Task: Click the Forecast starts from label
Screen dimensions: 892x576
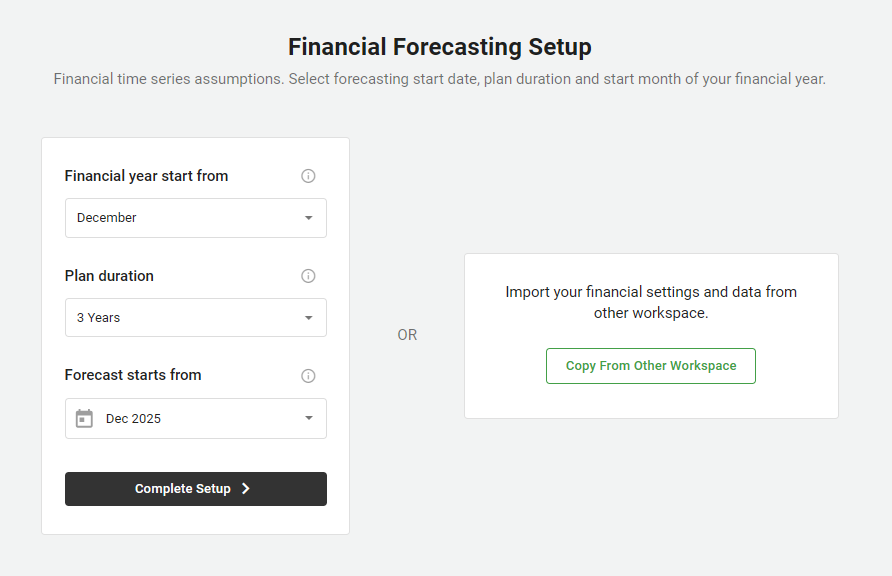Action: 133,375
